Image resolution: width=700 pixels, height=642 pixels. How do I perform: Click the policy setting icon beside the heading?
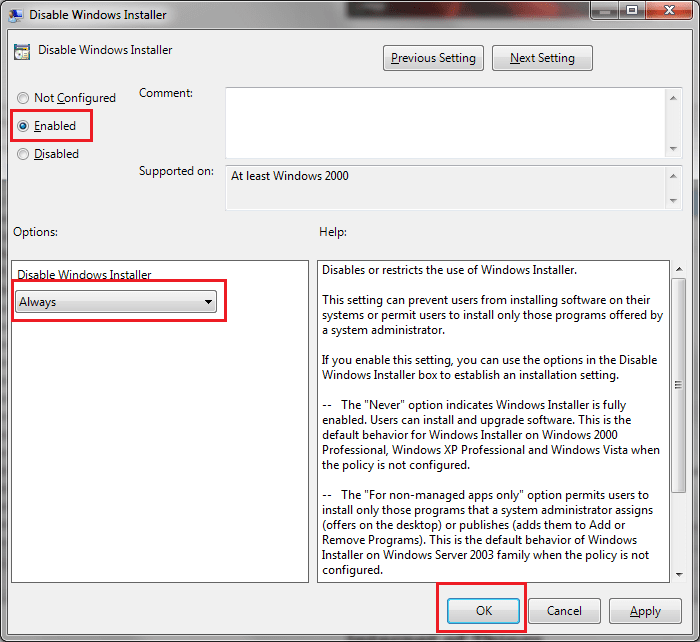[x=22, y=52]
